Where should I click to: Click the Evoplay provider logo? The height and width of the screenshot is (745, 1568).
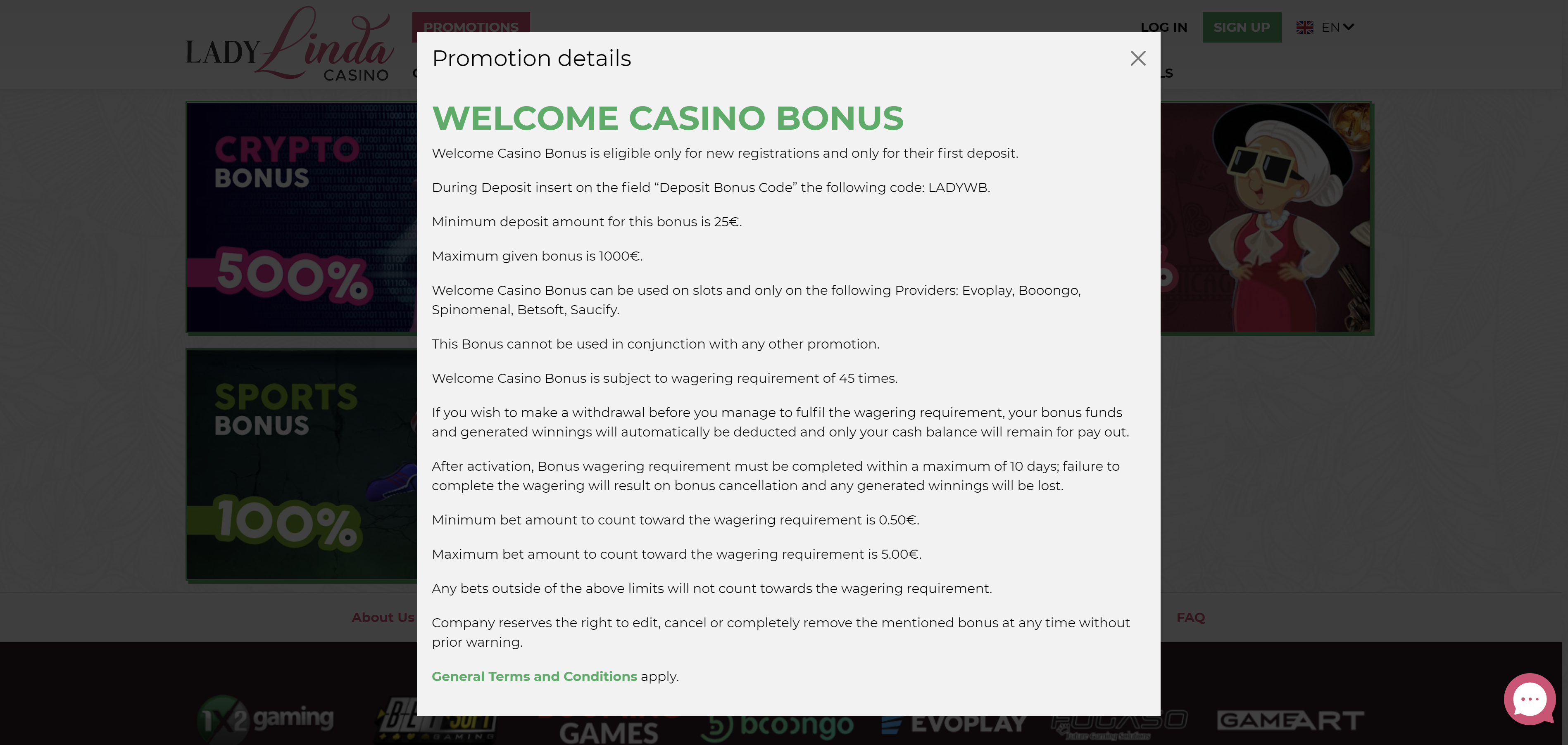point(954,724)
